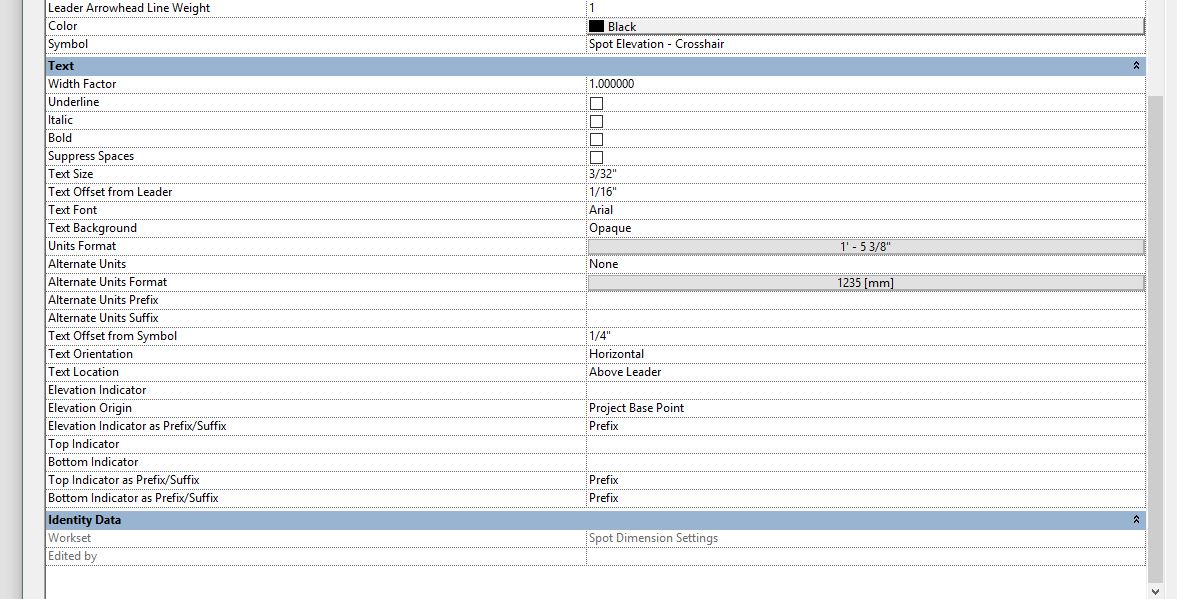
Task: Click the Alternate Units Prefix field
Action: click(x=865, y=300)
